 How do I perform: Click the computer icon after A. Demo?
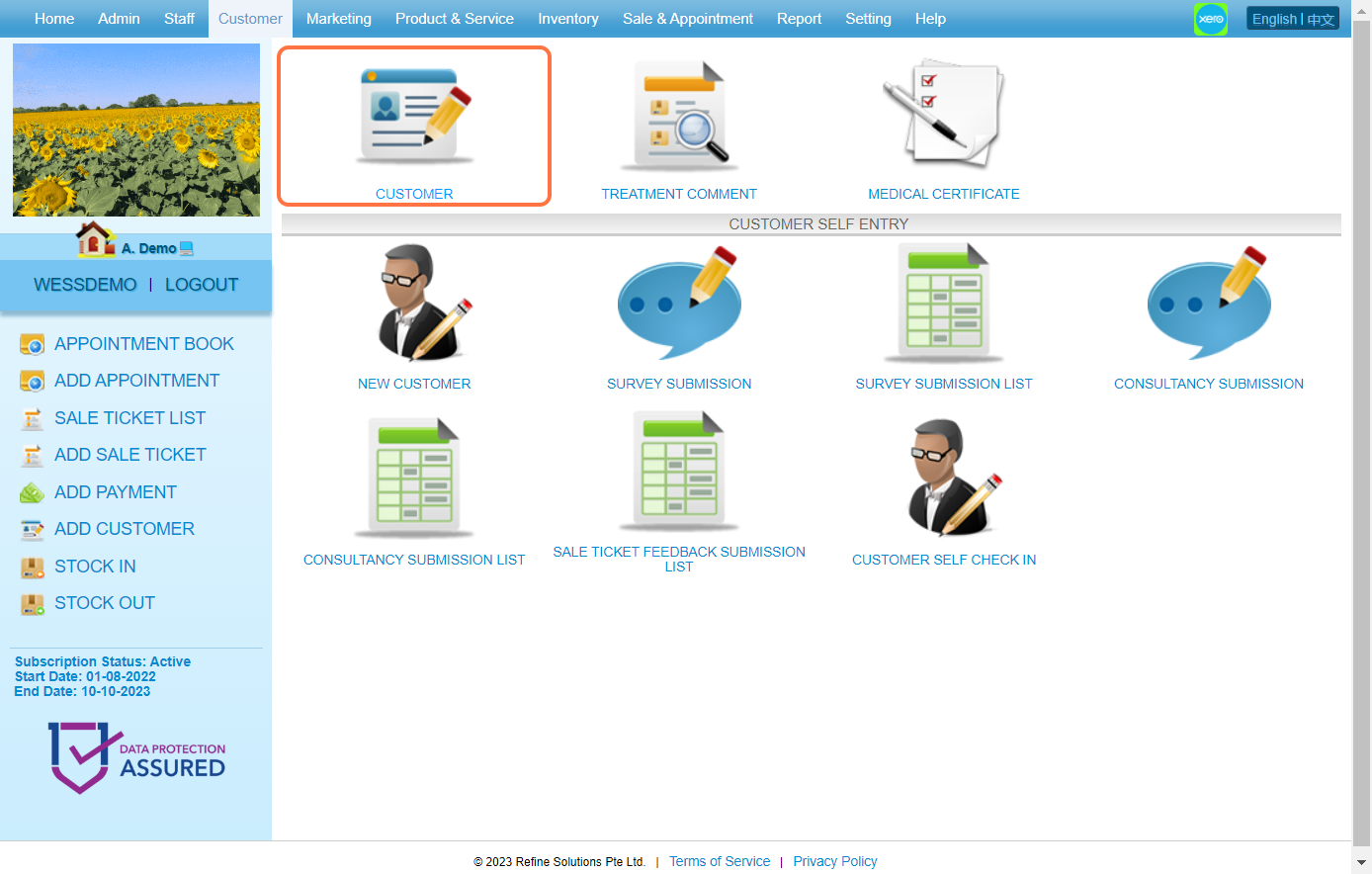click(x=187, y=249)
